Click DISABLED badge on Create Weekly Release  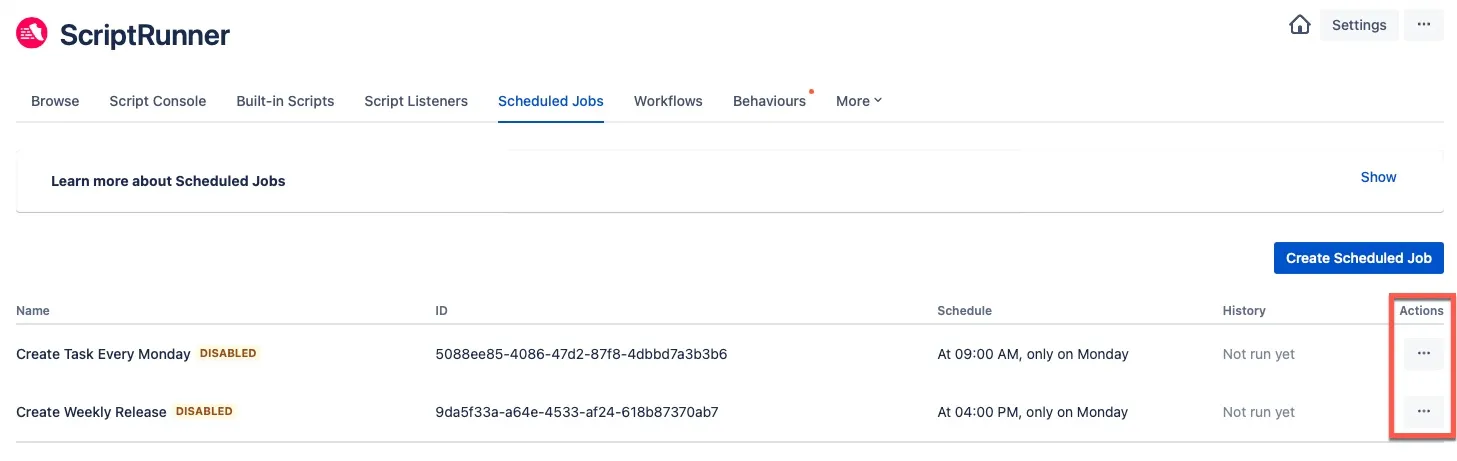[204, 411]
